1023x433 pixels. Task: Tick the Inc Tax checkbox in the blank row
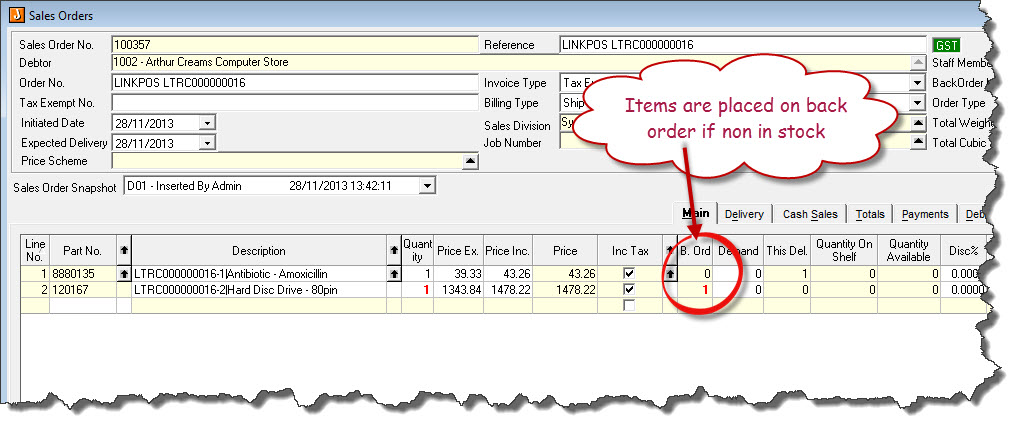pyautogui.click(x=629, y=305)
